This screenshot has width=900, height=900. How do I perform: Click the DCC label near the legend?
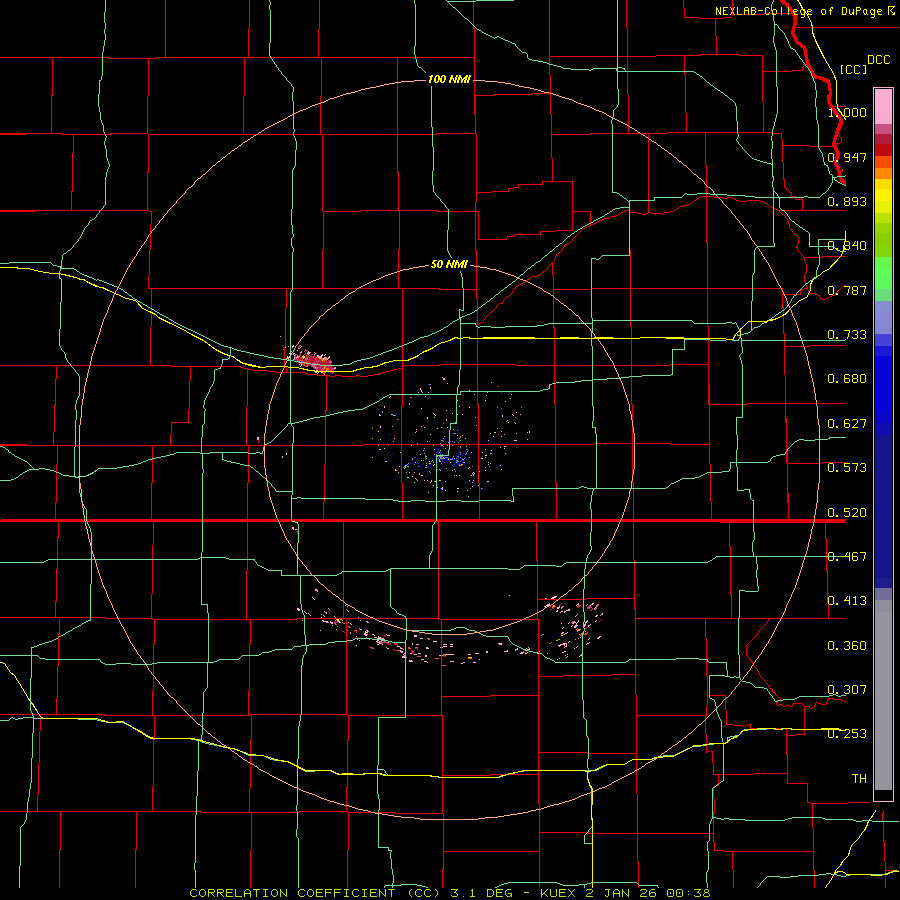878,60
